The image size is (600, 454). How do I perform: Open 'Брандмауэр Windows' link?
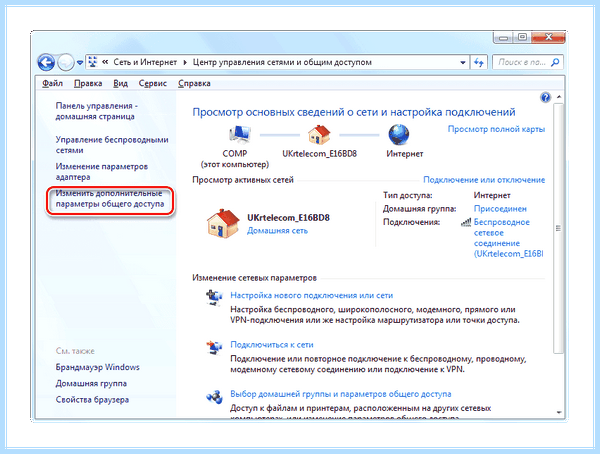point(97,367)
